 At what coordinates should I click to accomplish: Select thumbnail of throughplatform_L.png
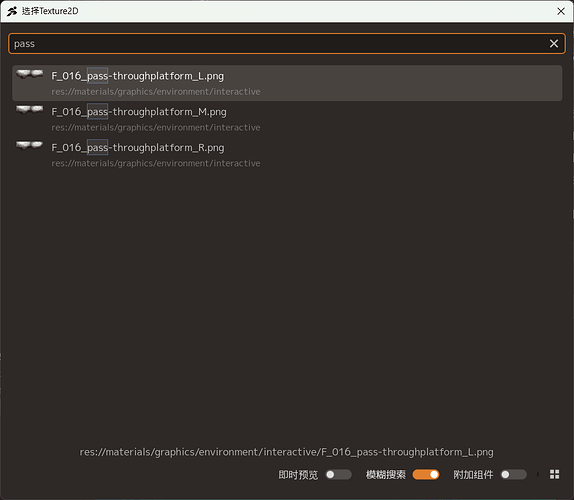pyautogui.click(x=29, y=74)
